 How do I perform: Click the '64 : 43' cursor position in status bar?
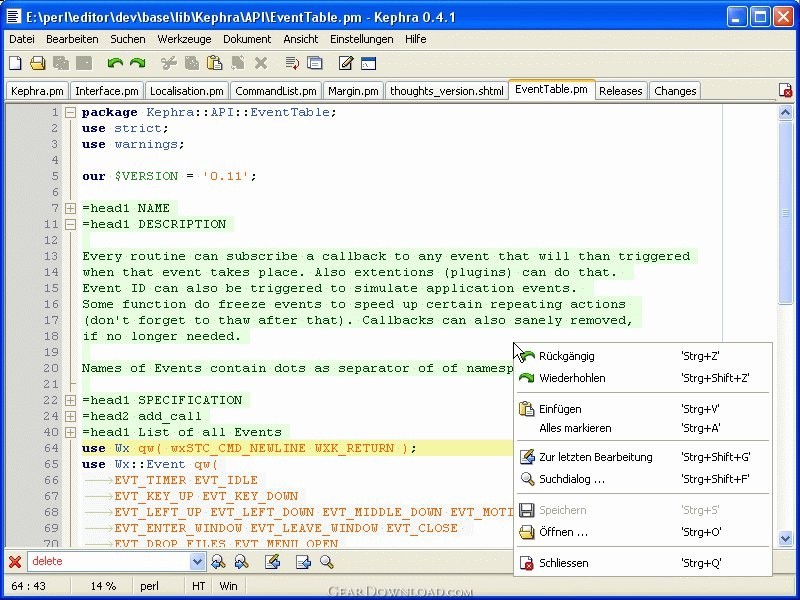click(x=29, y=586)
